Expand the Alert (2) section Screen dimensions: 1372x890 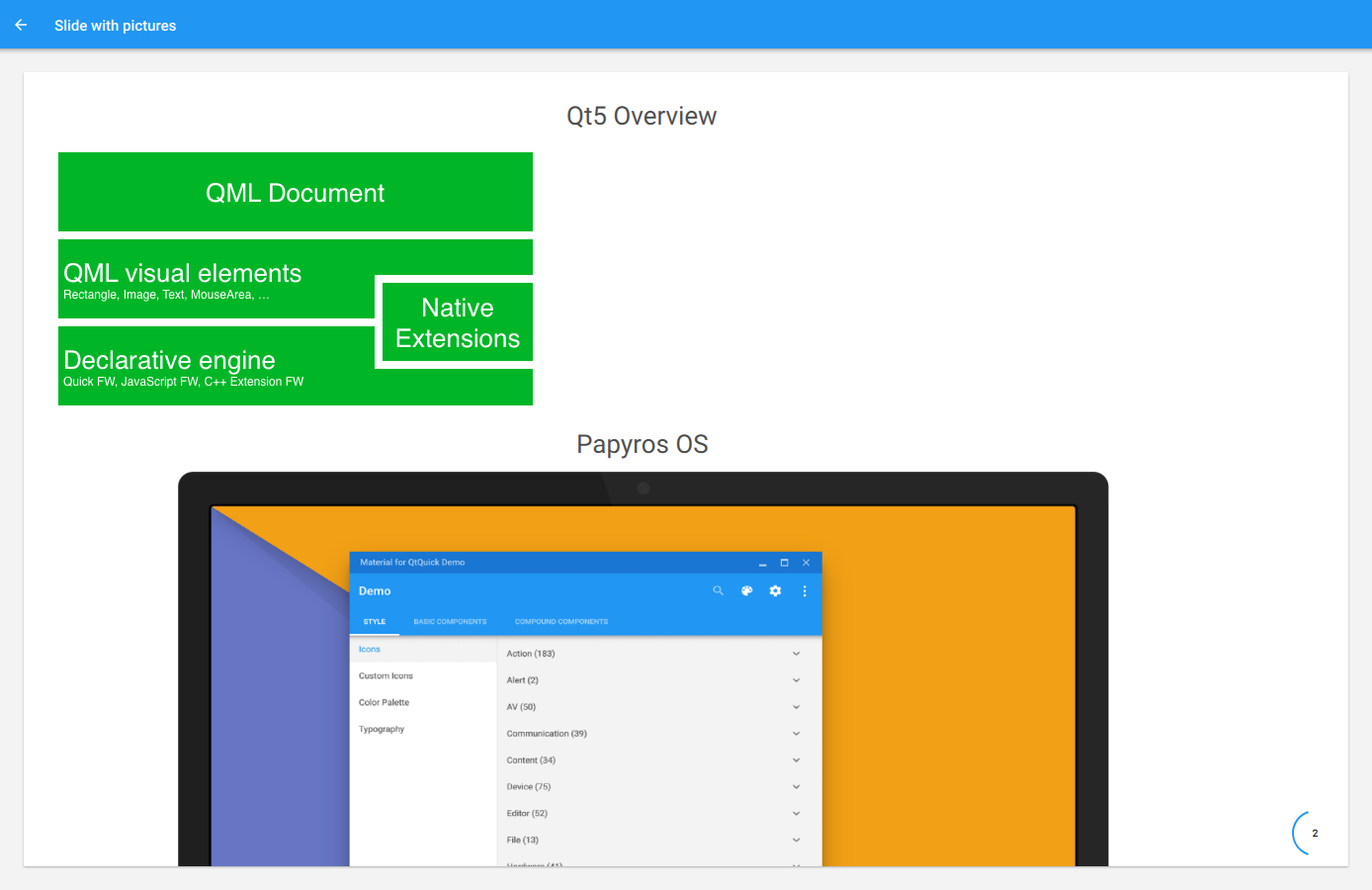coord(796,680)
